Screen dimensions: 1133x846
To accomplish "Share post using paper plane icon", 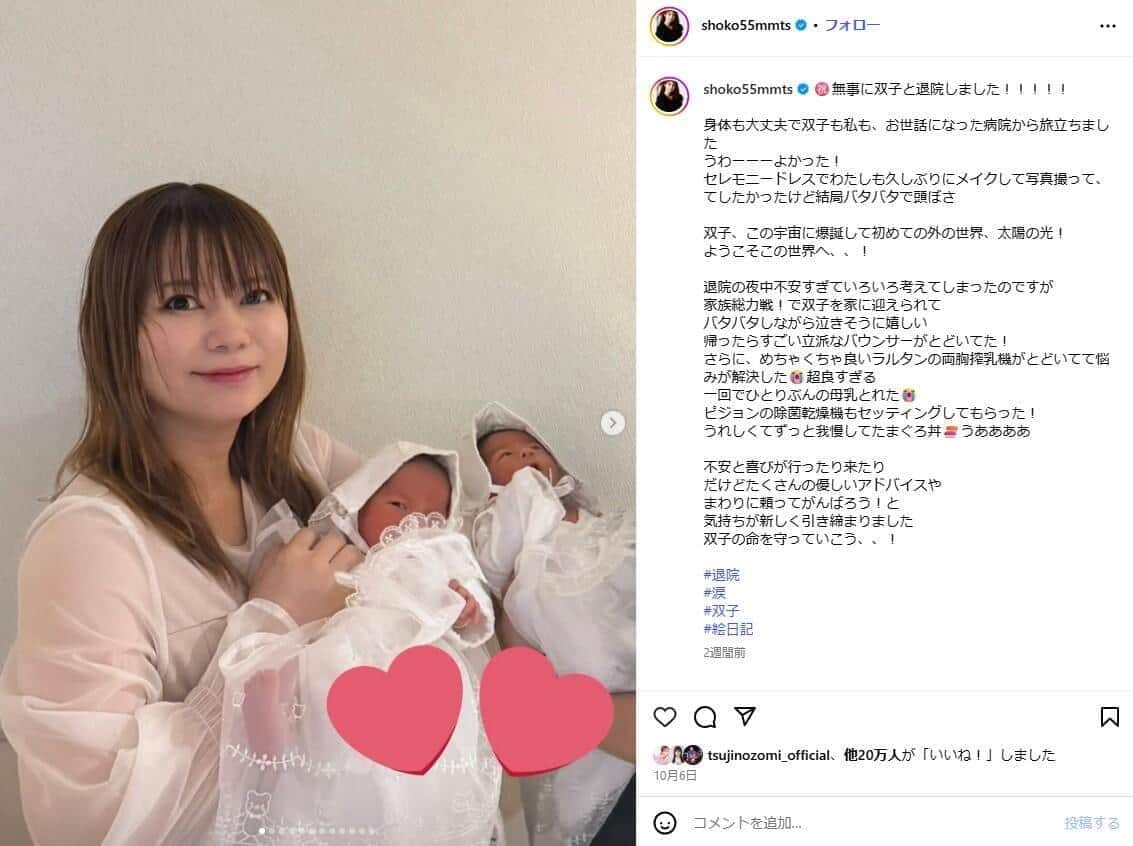I will pyautogui.click(x=745, y=716).
